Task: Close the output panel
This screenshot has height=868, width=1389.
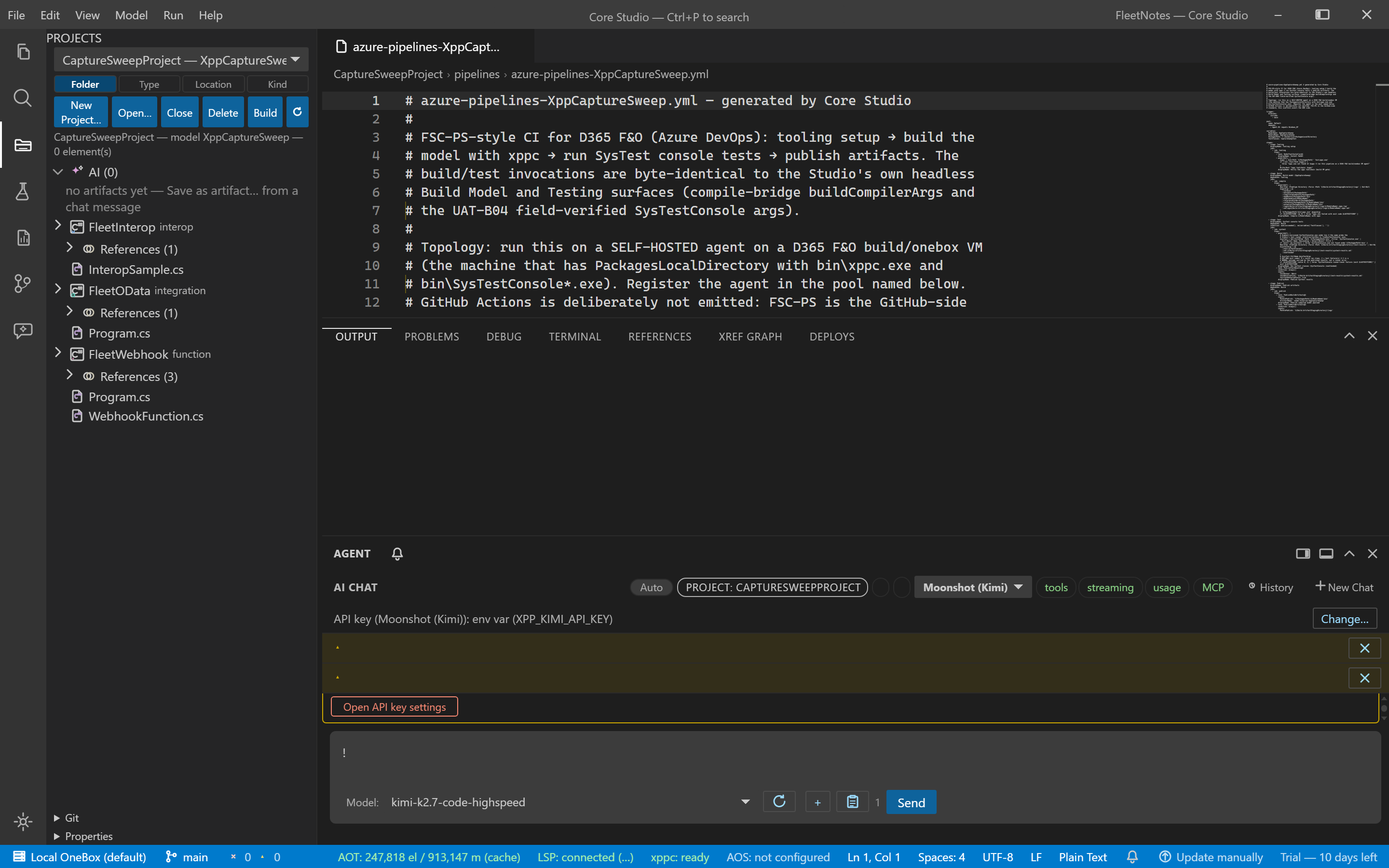Action: coord(1372,336)
